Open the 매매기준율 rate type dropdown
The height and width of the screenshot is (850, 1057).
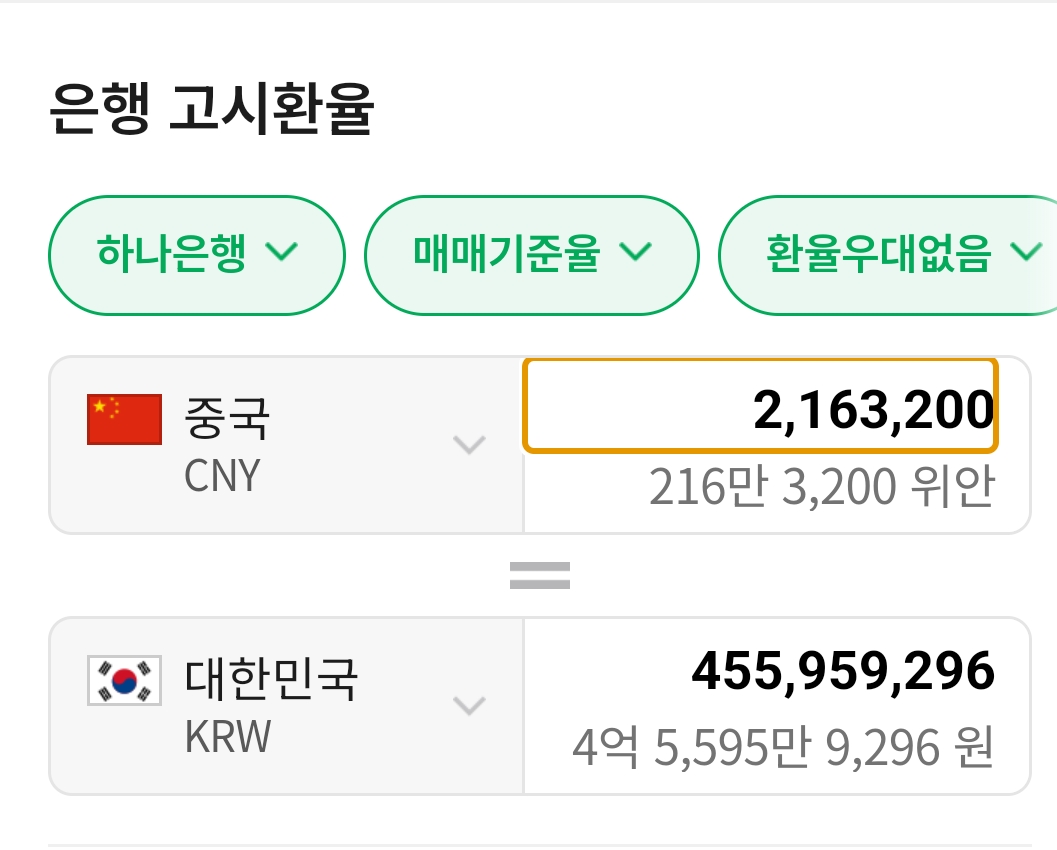tap(532, 254)
